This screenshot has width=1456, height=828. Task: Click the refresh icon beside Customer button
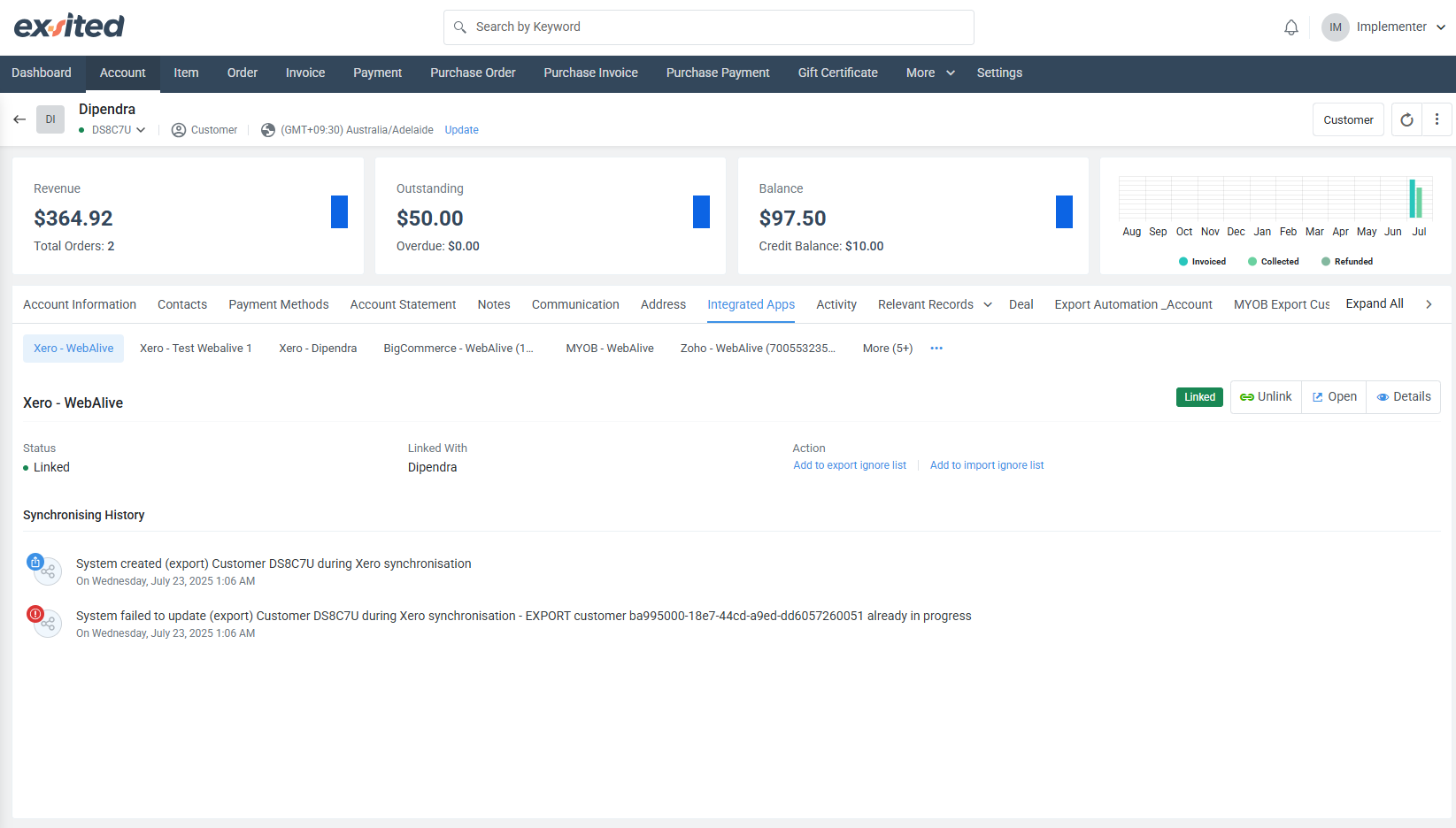click(1406, 119)
